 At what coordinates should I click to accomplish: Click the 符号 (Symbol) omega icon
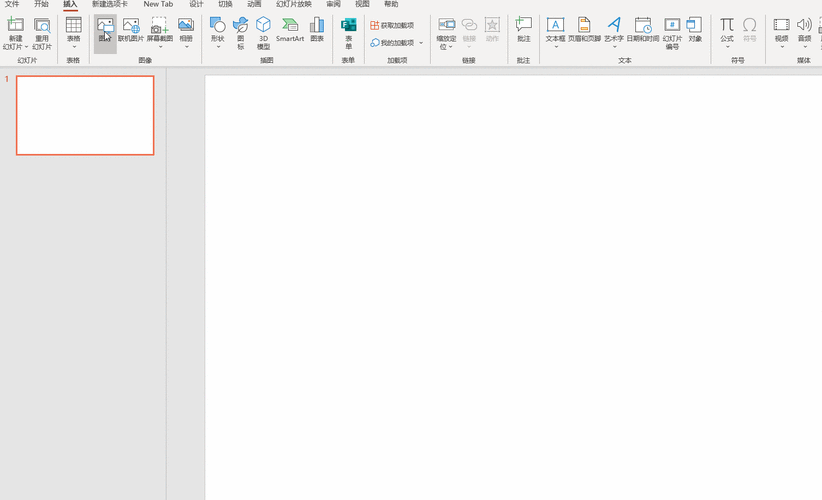point(750,24)
